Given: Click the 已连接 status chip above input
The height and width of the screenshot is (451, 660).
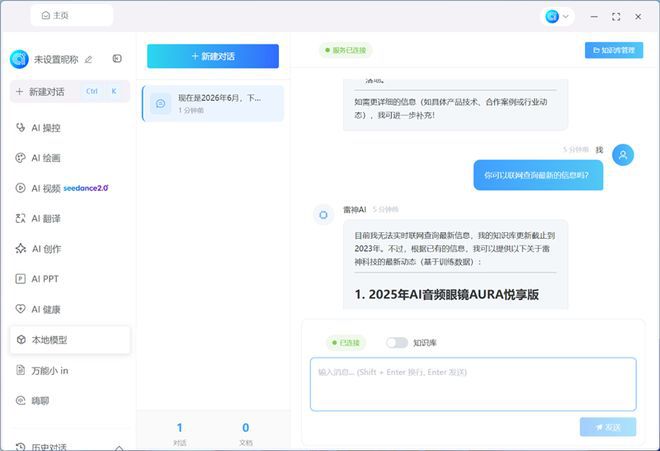Looking at the screenshot, I should coord(346,343).
